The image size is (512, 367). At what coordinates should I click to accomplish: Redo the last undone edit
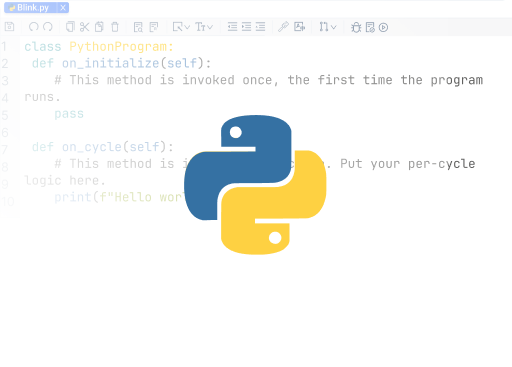tap(48, 27)
